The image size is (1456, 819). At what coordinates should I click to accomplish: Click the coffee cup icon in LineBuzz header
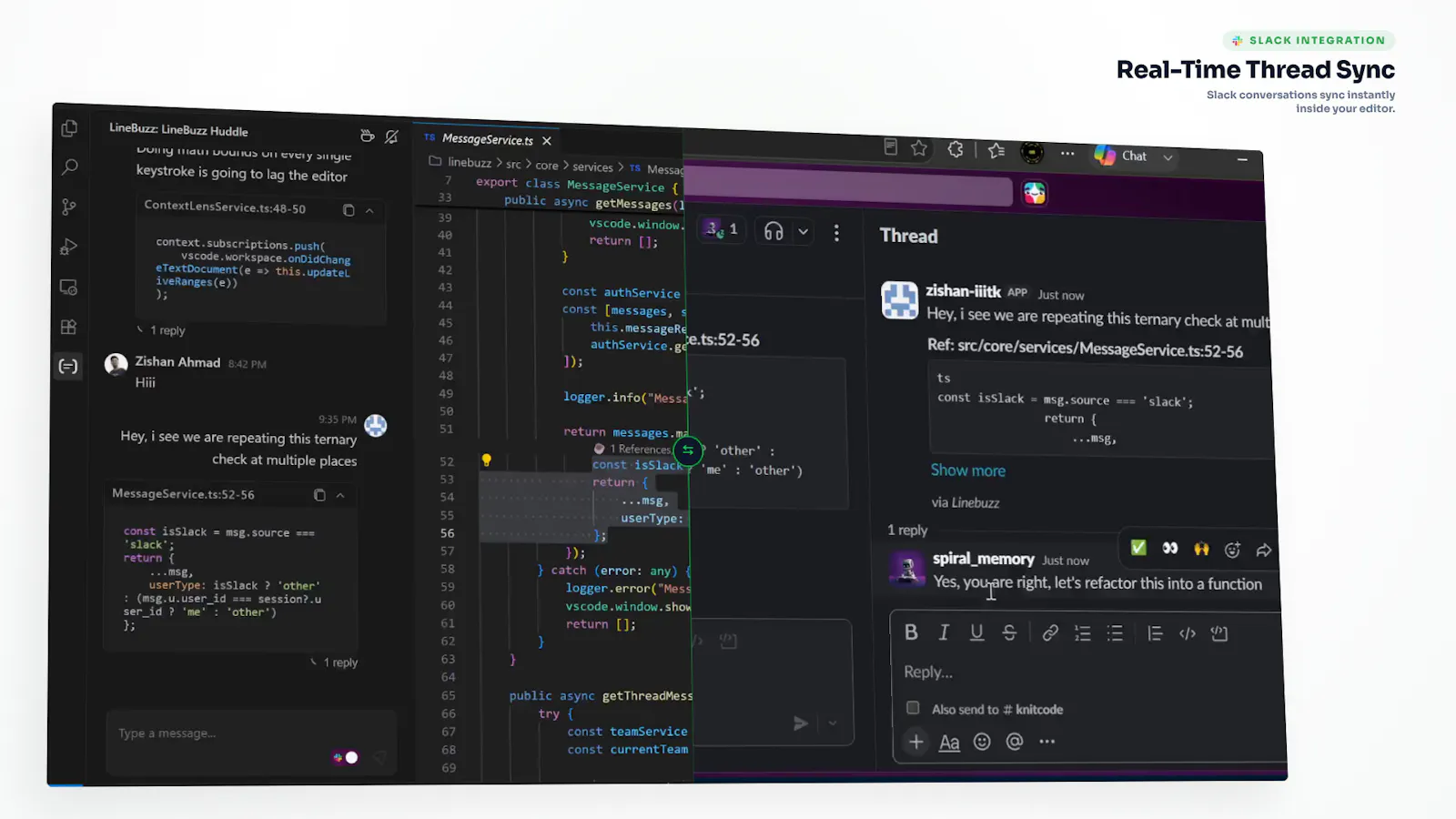[x=367, y=136]
